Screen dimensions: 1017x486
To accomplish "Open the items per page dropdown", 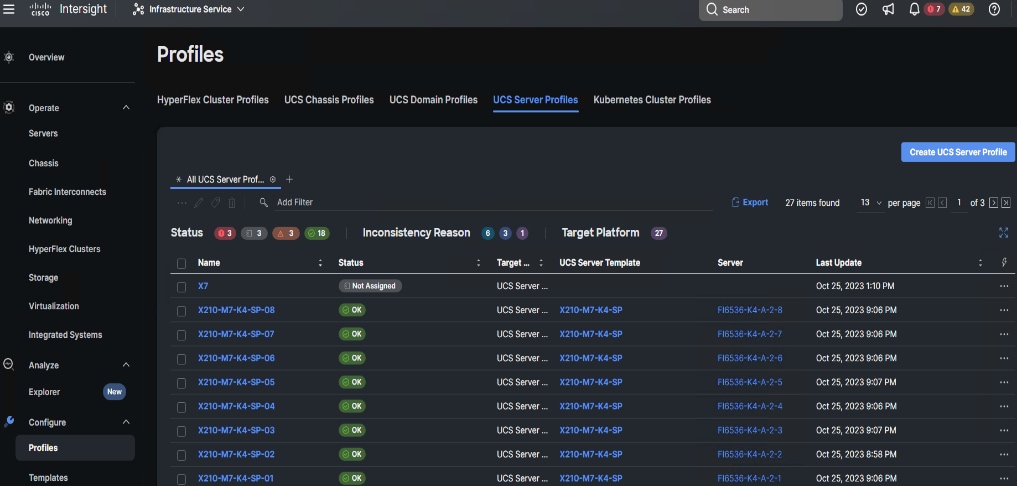I will tap(871, 203).
